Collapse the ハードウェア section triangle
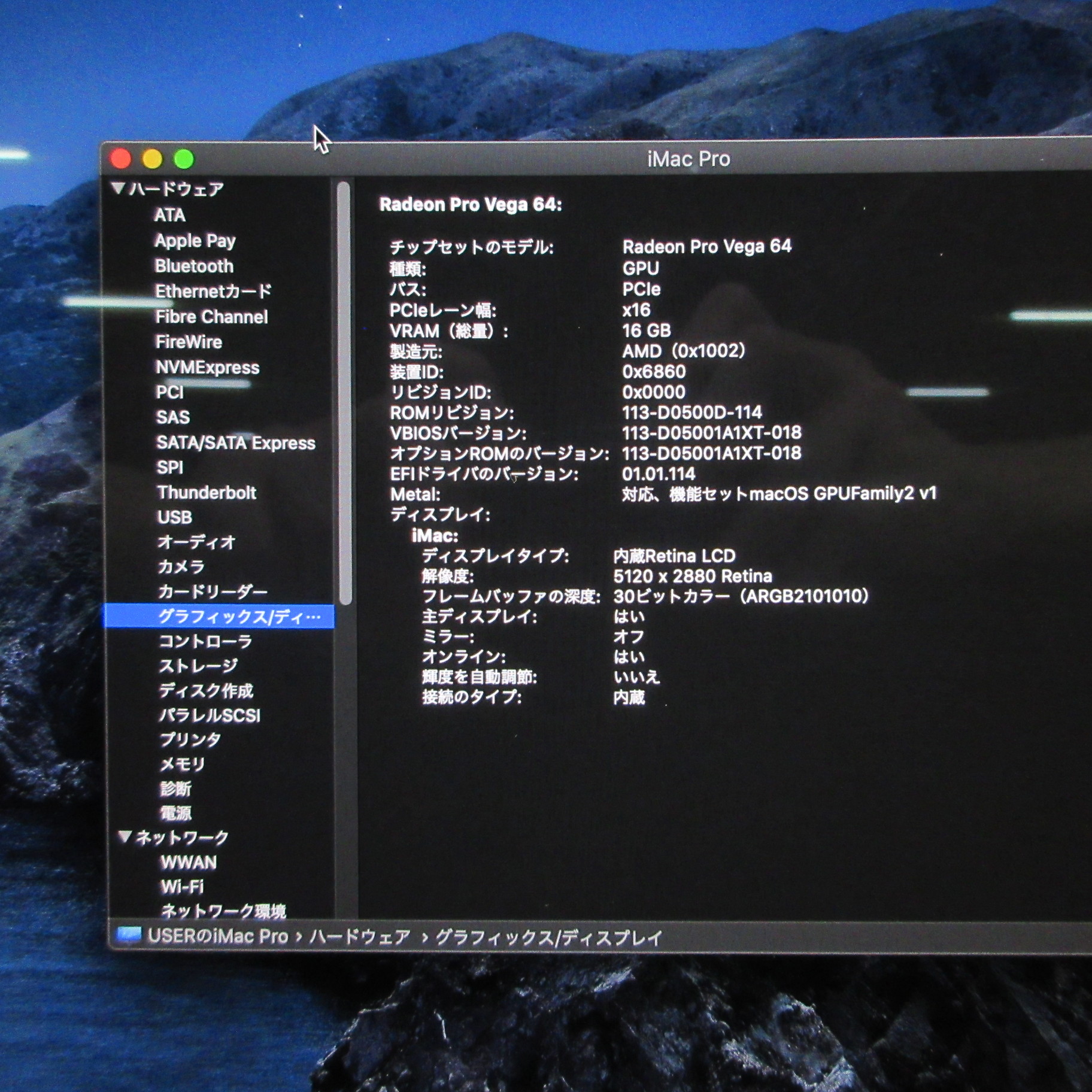Image resolution: width=1092 pixels, height=1092 pixels. [x=118, y=189]
